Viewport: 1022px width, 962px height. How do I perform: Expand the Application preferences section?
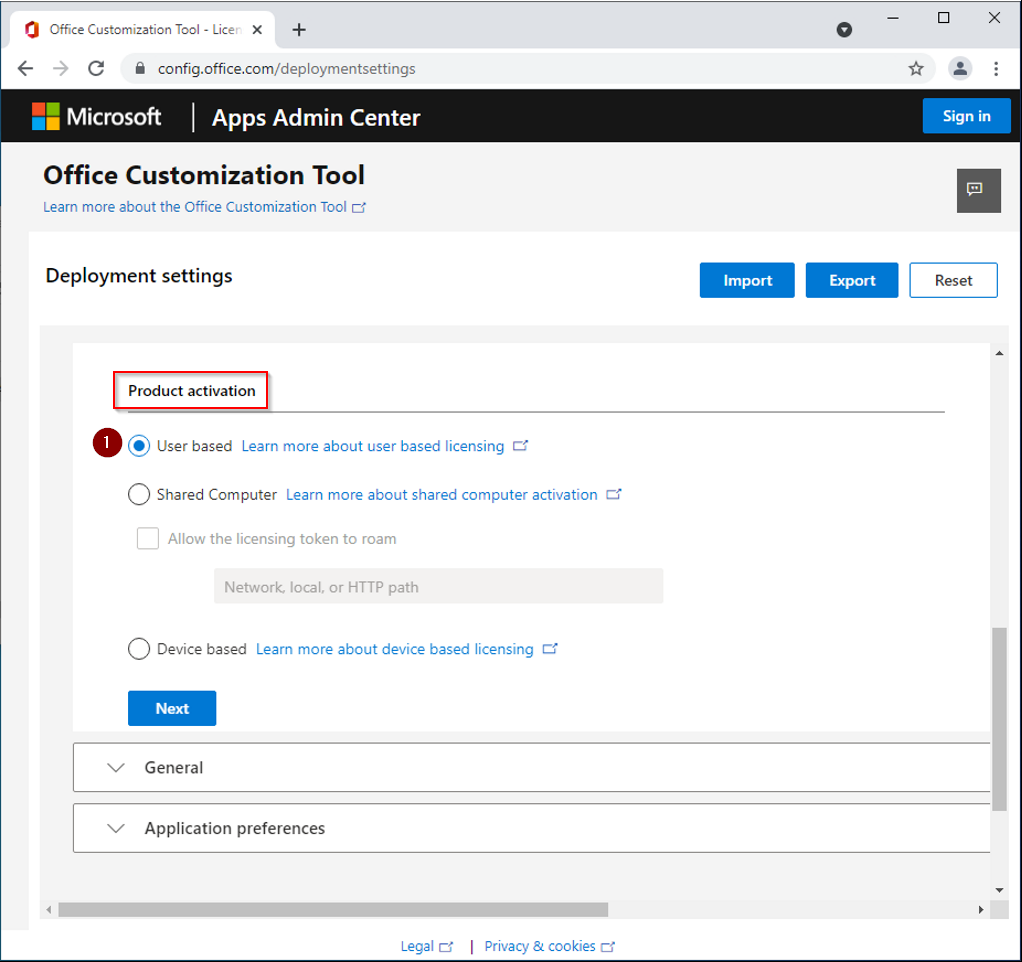(x=531, y=828)
